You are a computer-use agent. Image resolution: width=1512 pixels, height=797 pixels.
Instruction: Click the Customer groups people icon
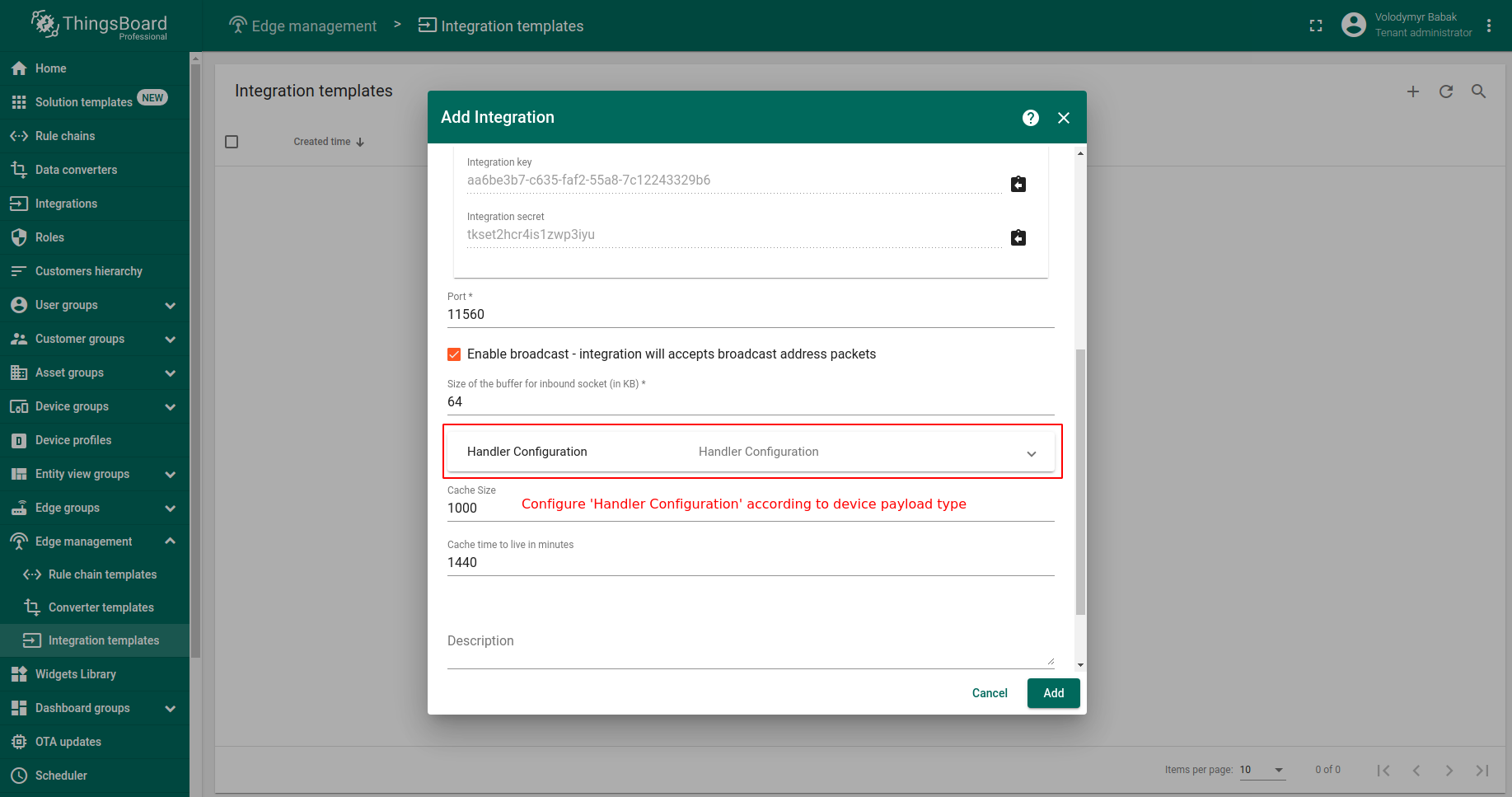(19, 339)
